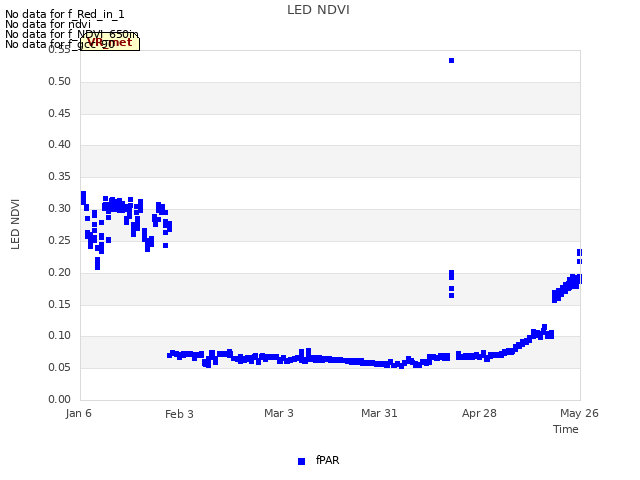Click the Apr 28 x-axis tick label

click(x=479, y=413)
